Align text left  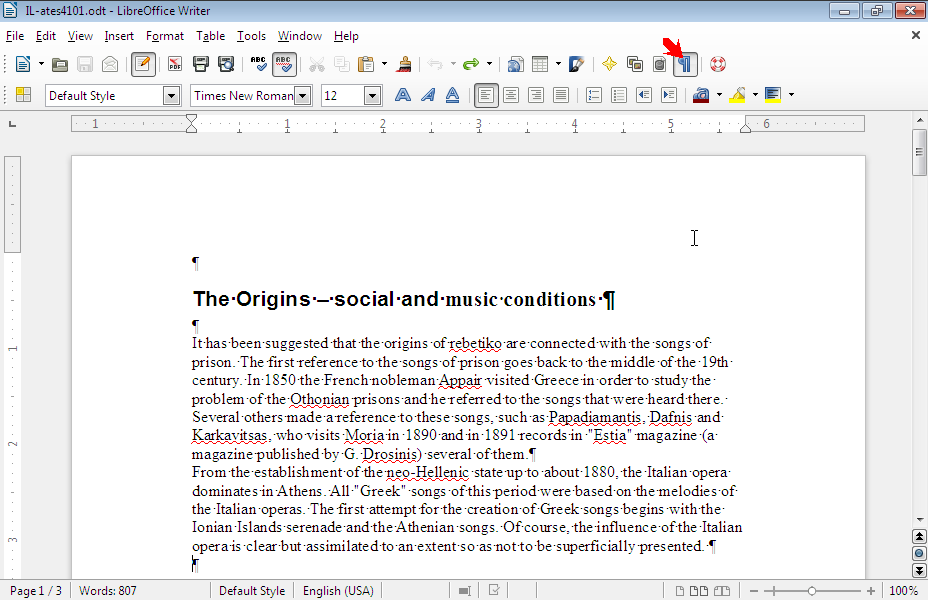point(486,95)
